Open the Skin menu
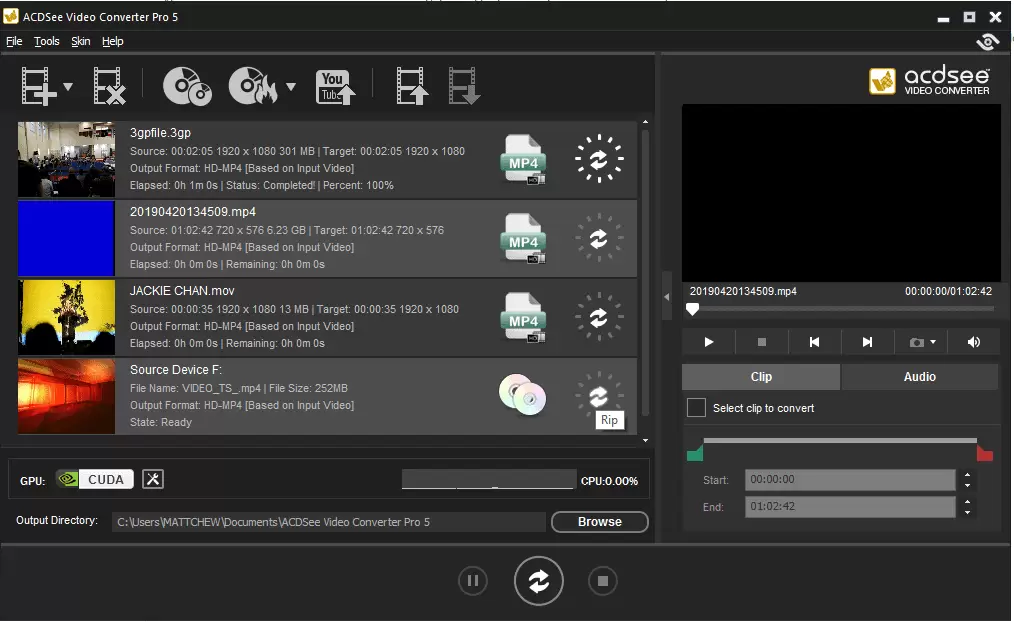The image size is (1014, 622). coord(81,41)
